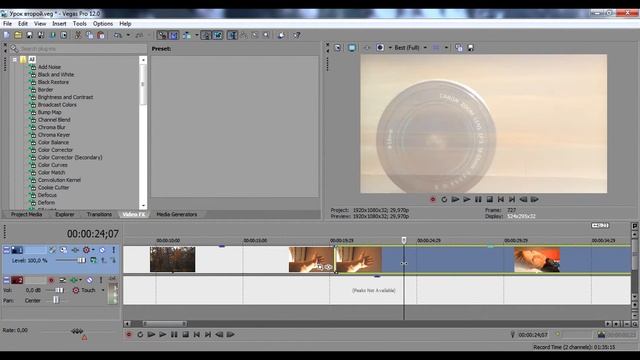Click Play in the timeline transport bar
This screenshot has width=640, height=360.
pyautogui.click(x=162, y=334)
